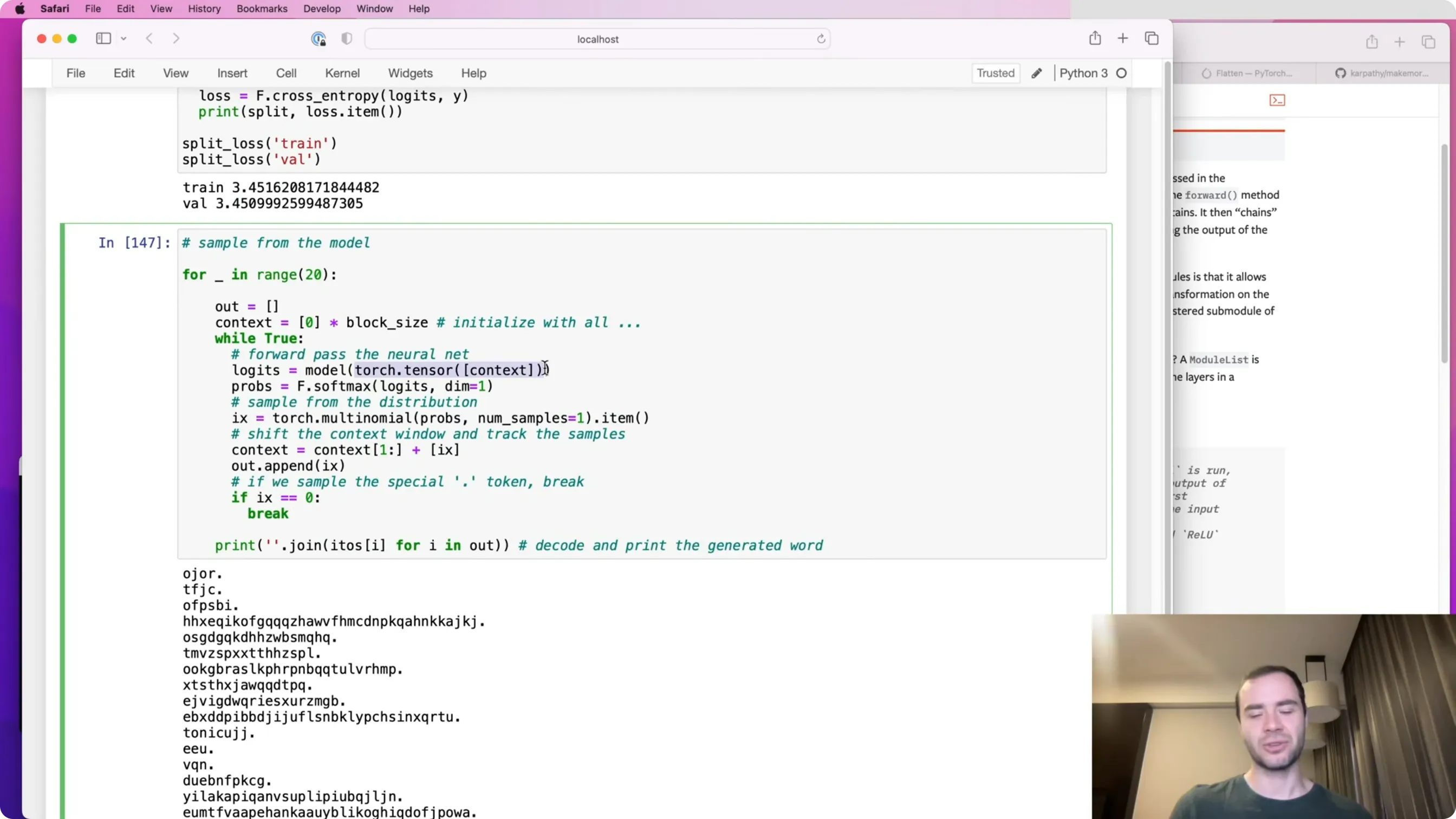Click the terminal prompt icon in back window
This screenshot has height=819, width=1456.
1277,100
